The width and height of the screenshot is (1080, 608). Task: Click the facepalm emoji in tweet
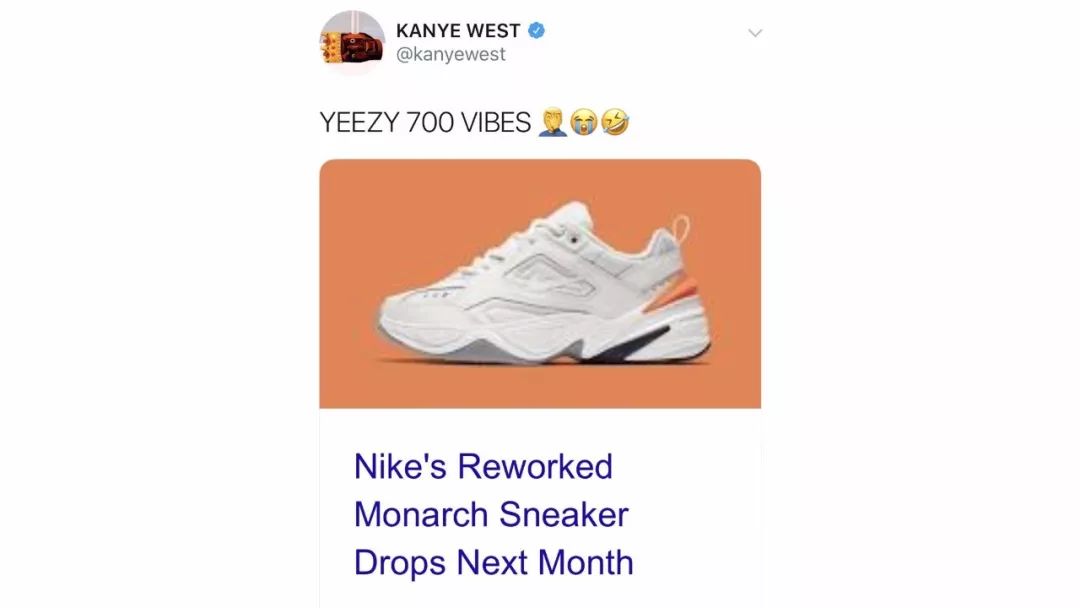[552, 123]
